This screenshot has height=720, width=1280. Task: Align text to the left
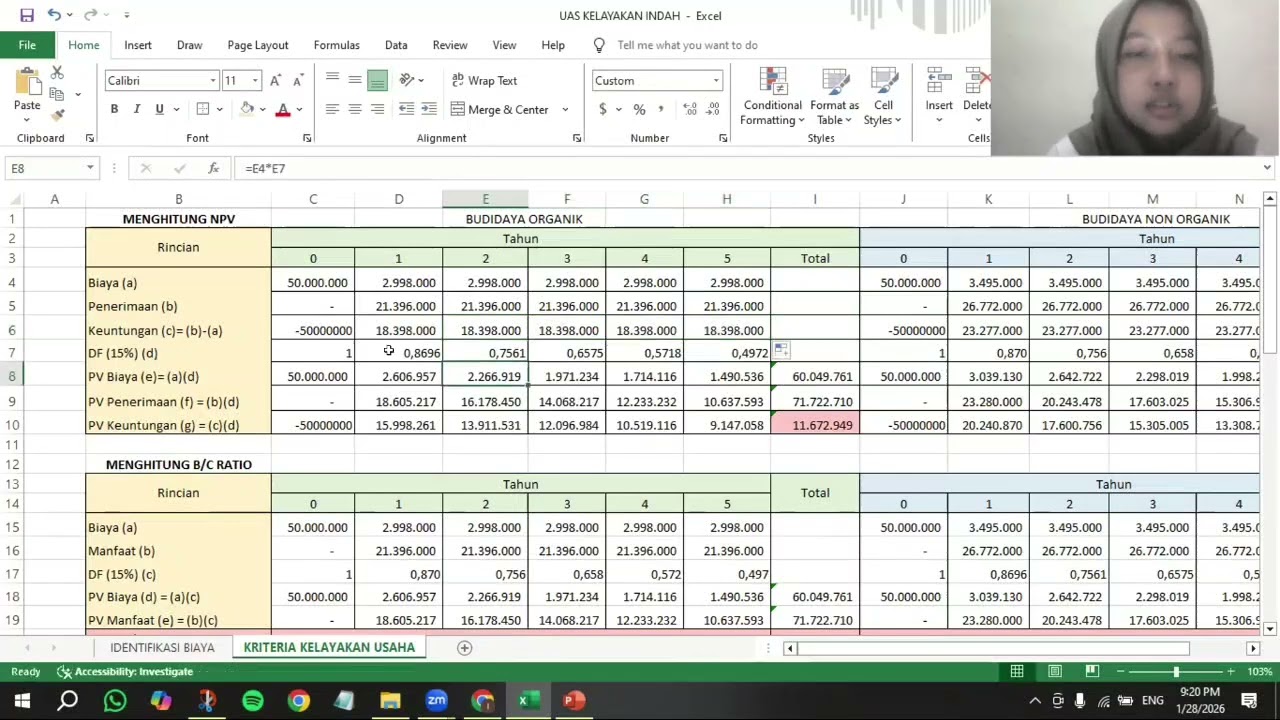(332, 109)
